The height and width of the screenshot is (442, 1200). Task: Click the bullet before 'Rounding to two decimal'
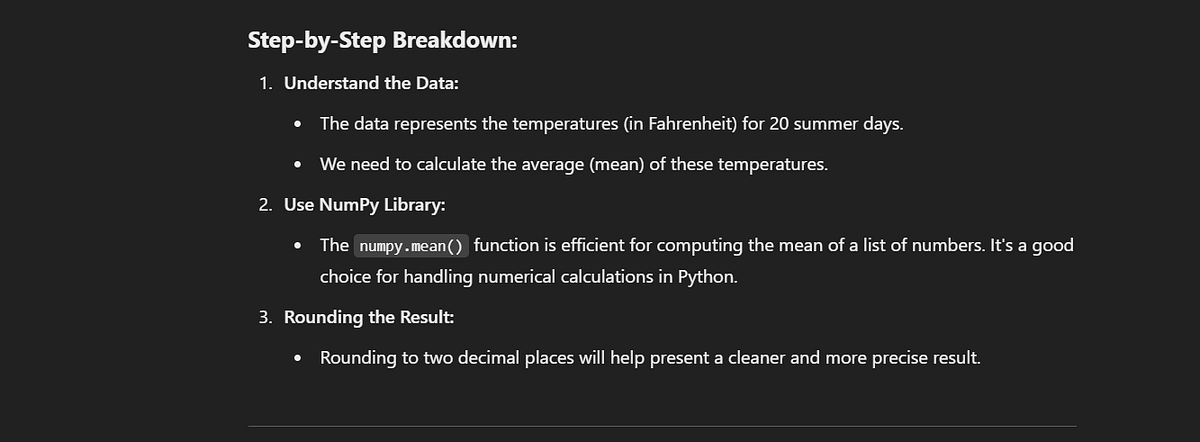coord(299,358)
